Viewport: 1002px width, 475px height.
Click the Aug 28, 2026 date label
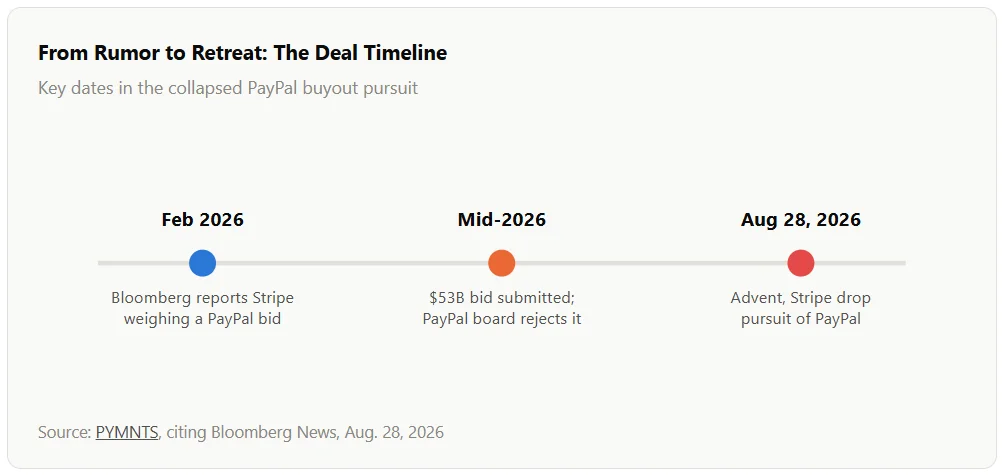pyautogui.click(x=801, y=220)
